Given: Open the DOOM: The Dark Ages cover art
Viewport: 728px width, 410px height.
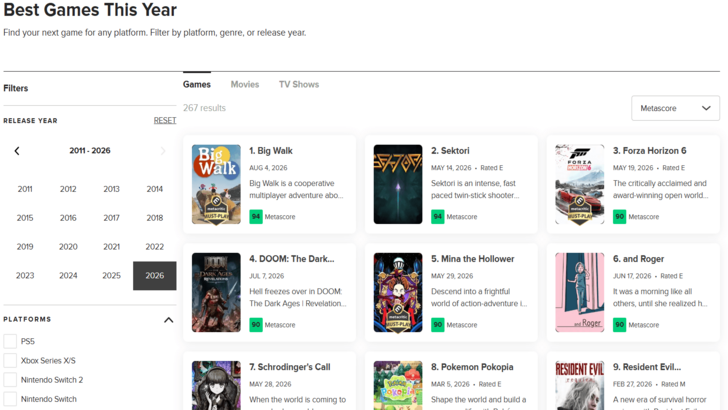Looking at the screenshot, I should tap(216, 293).
